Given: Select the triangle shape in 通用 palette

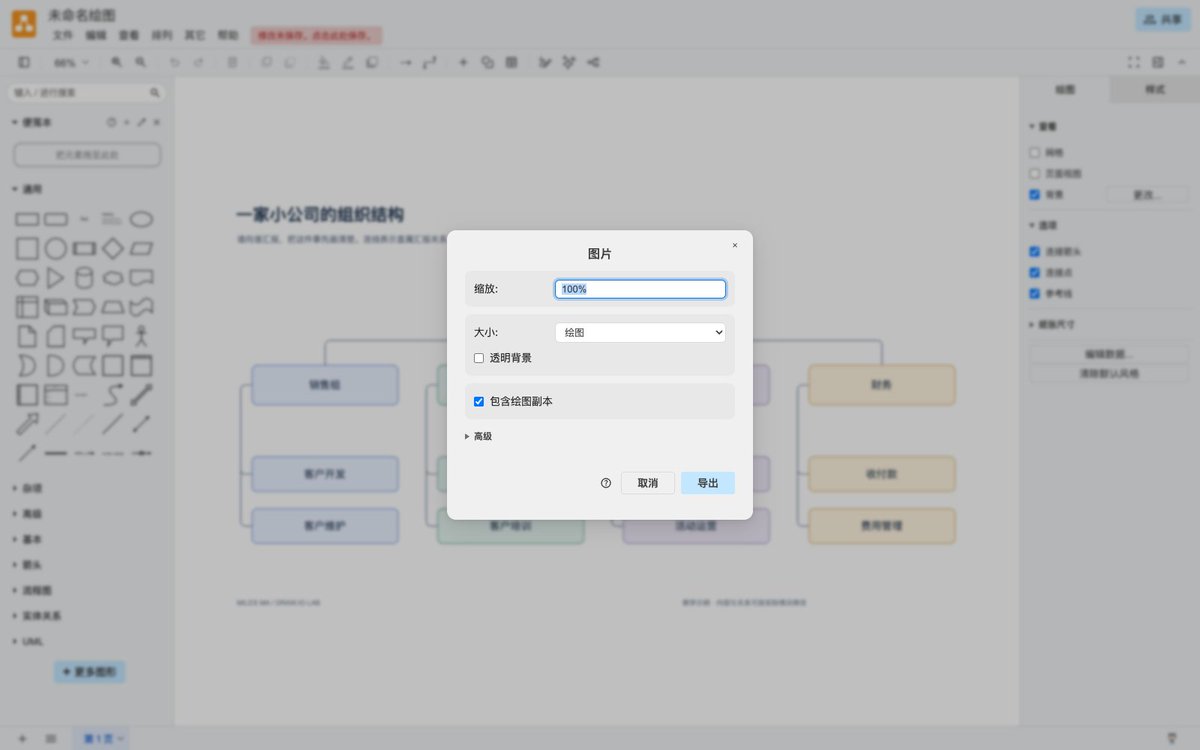Looking at the screenshot, I should (x=56, y=277).
